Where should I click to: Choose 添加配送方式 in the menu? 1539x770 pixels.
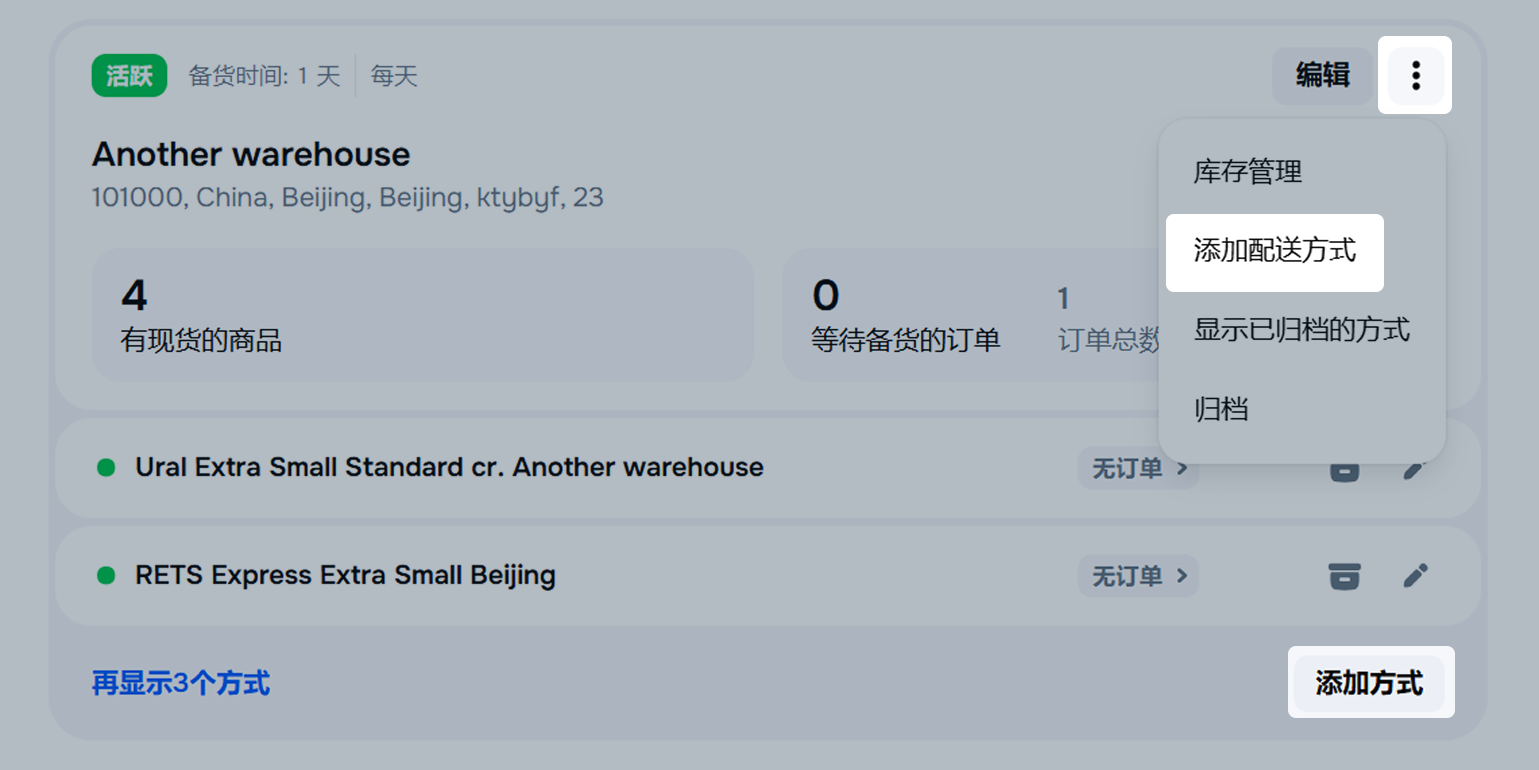point(1274,251)
